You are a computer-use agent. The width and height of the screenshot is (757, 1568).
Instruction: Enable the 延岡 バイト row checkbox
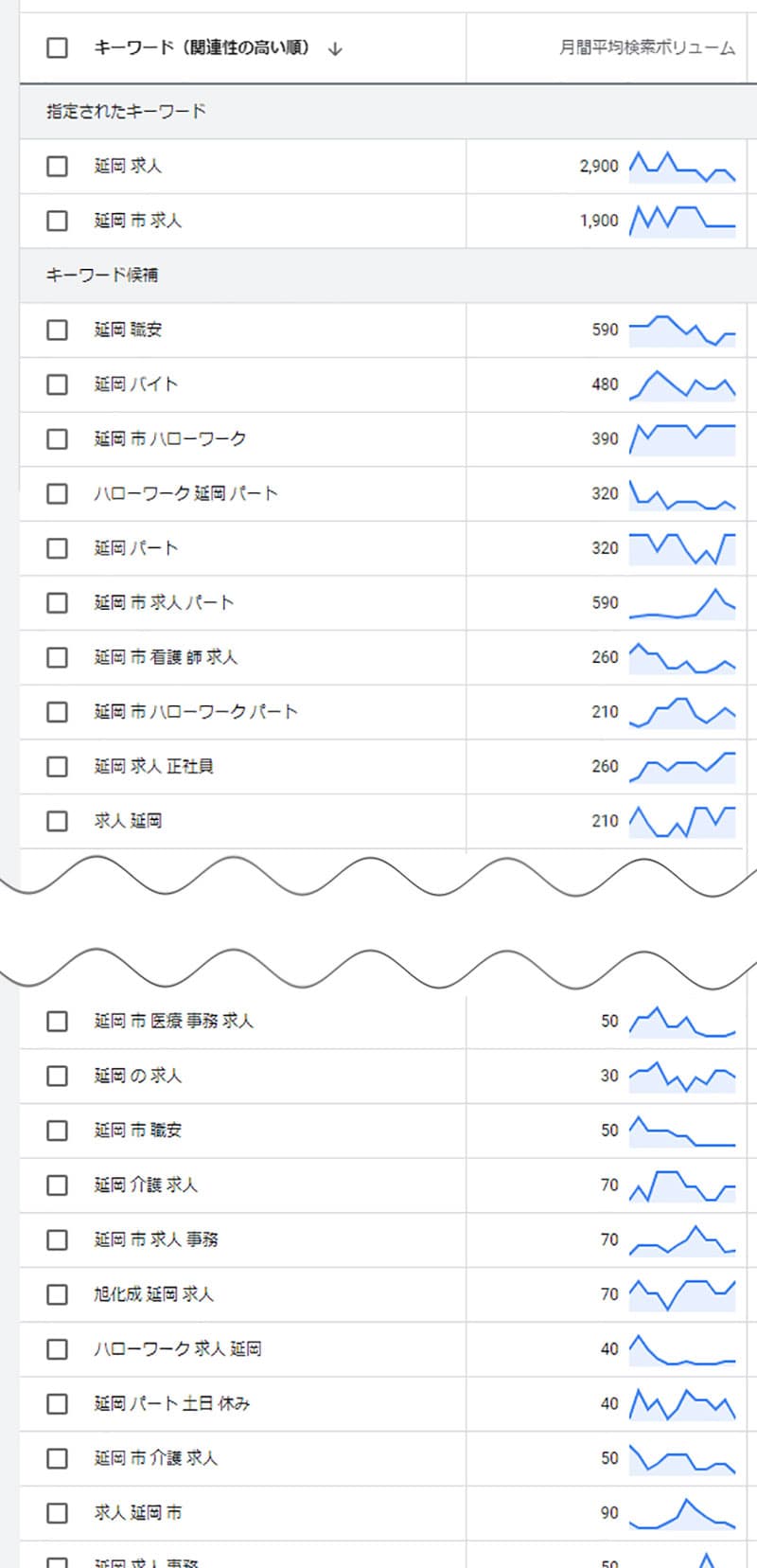pyautogui.click(x=58, y=384)
